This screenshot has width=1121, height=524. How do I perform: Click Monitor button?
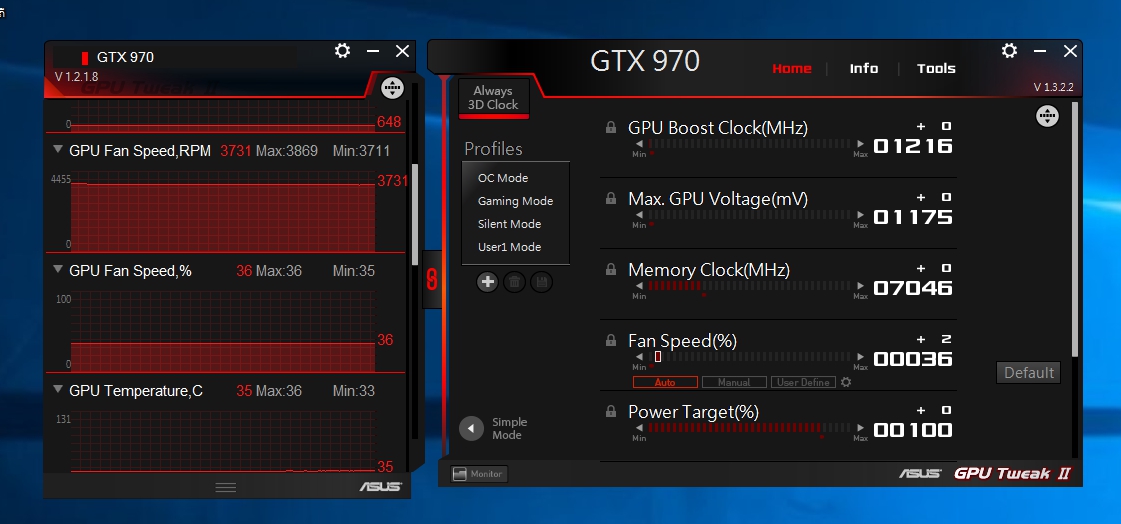point(479,474)
